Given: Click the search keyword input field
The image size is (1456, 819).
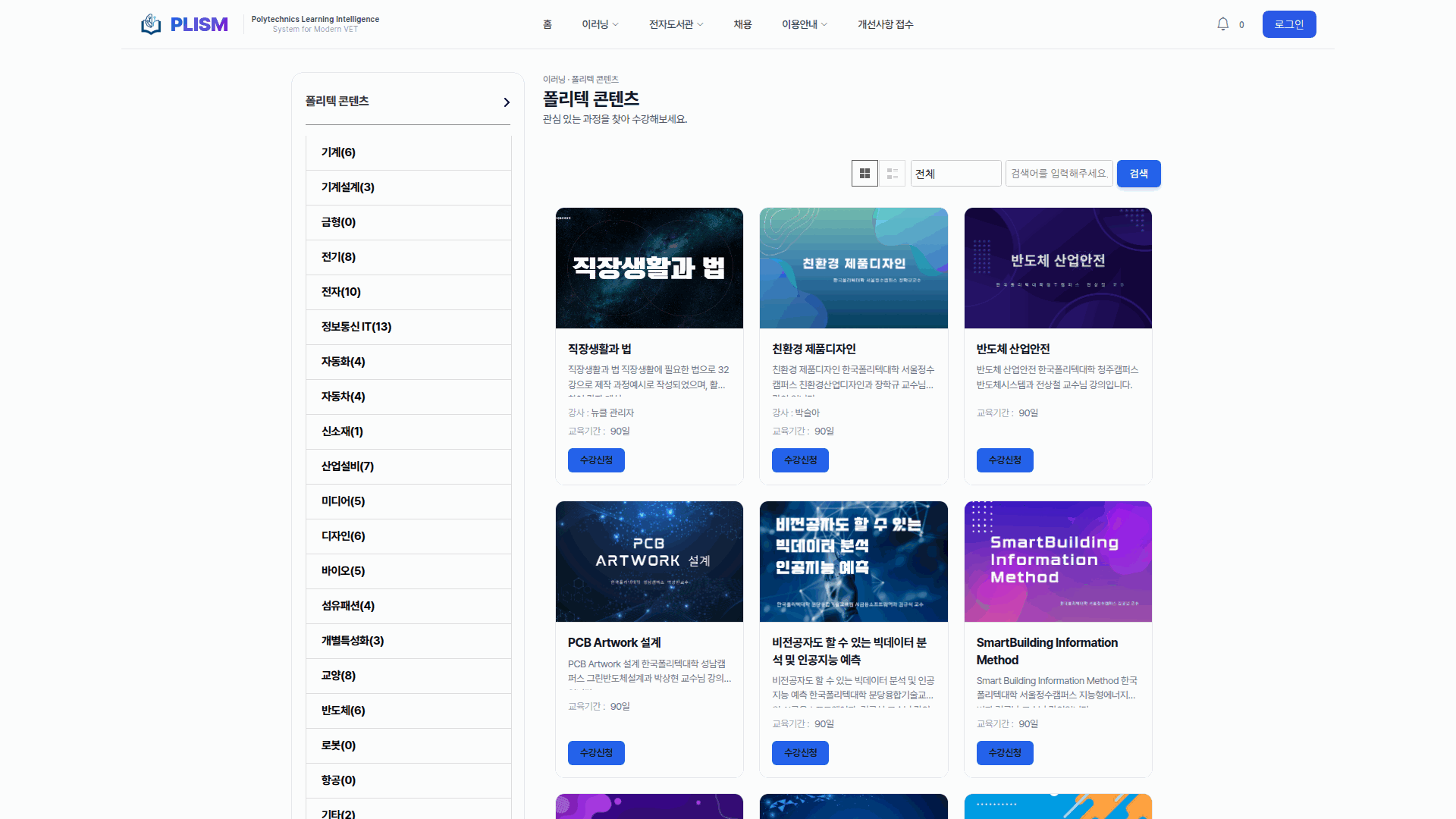Looking at the screenshot, I should [x=1059, y=174].
